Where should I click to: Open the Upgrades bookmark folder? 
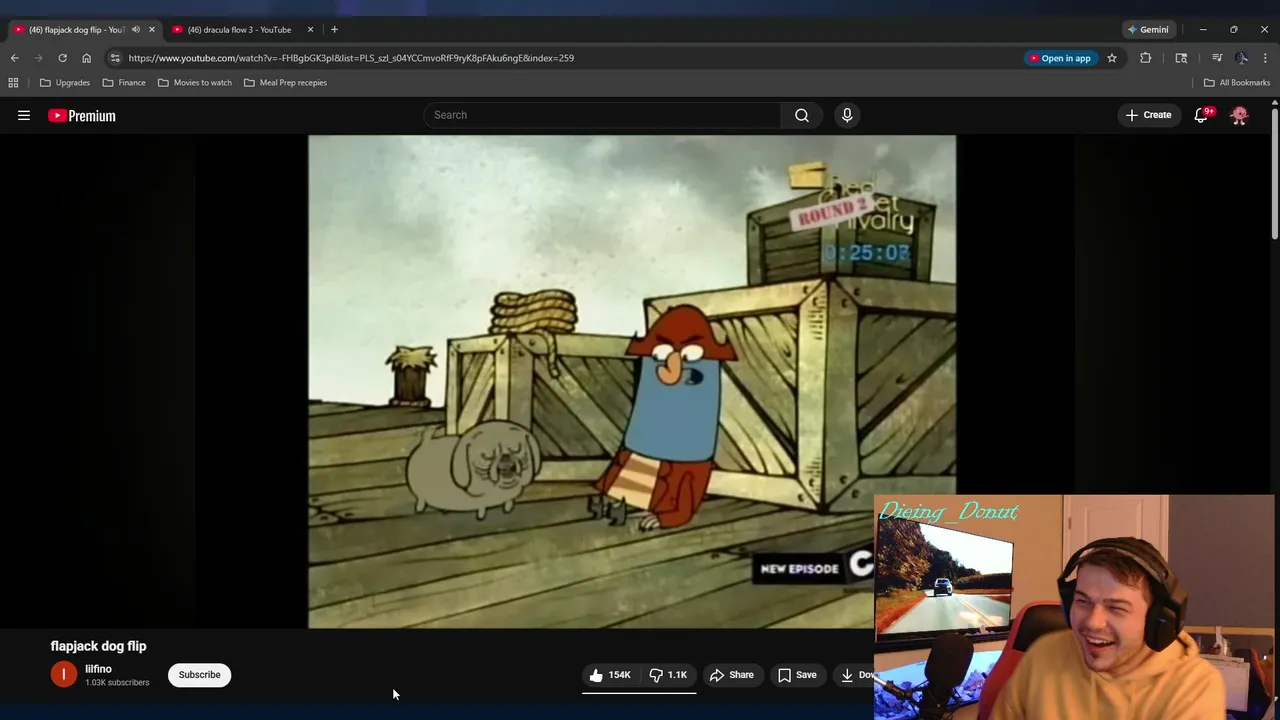click(x=65, y=83)
